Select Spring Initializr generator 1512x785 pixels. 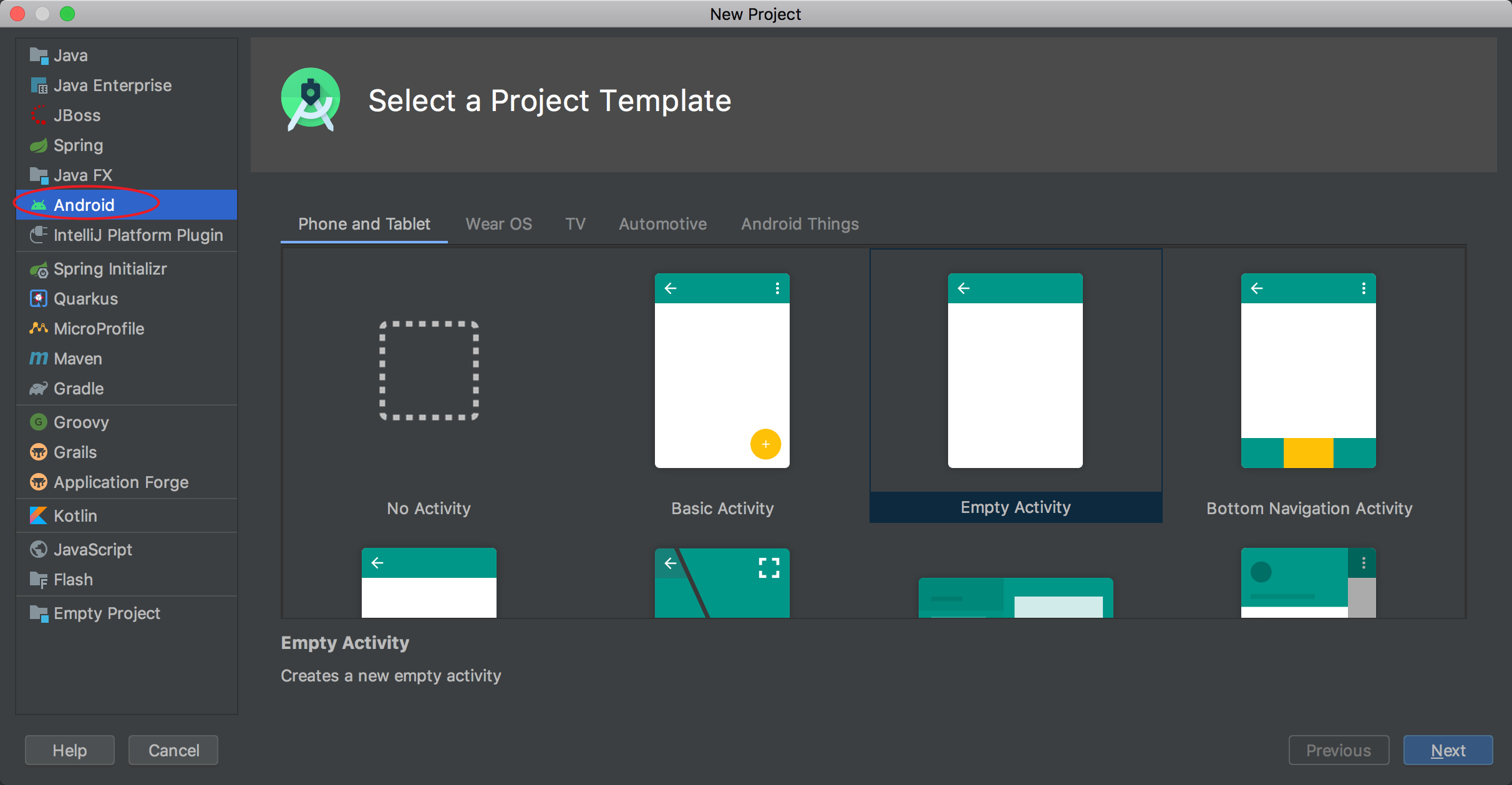point(127,269)
